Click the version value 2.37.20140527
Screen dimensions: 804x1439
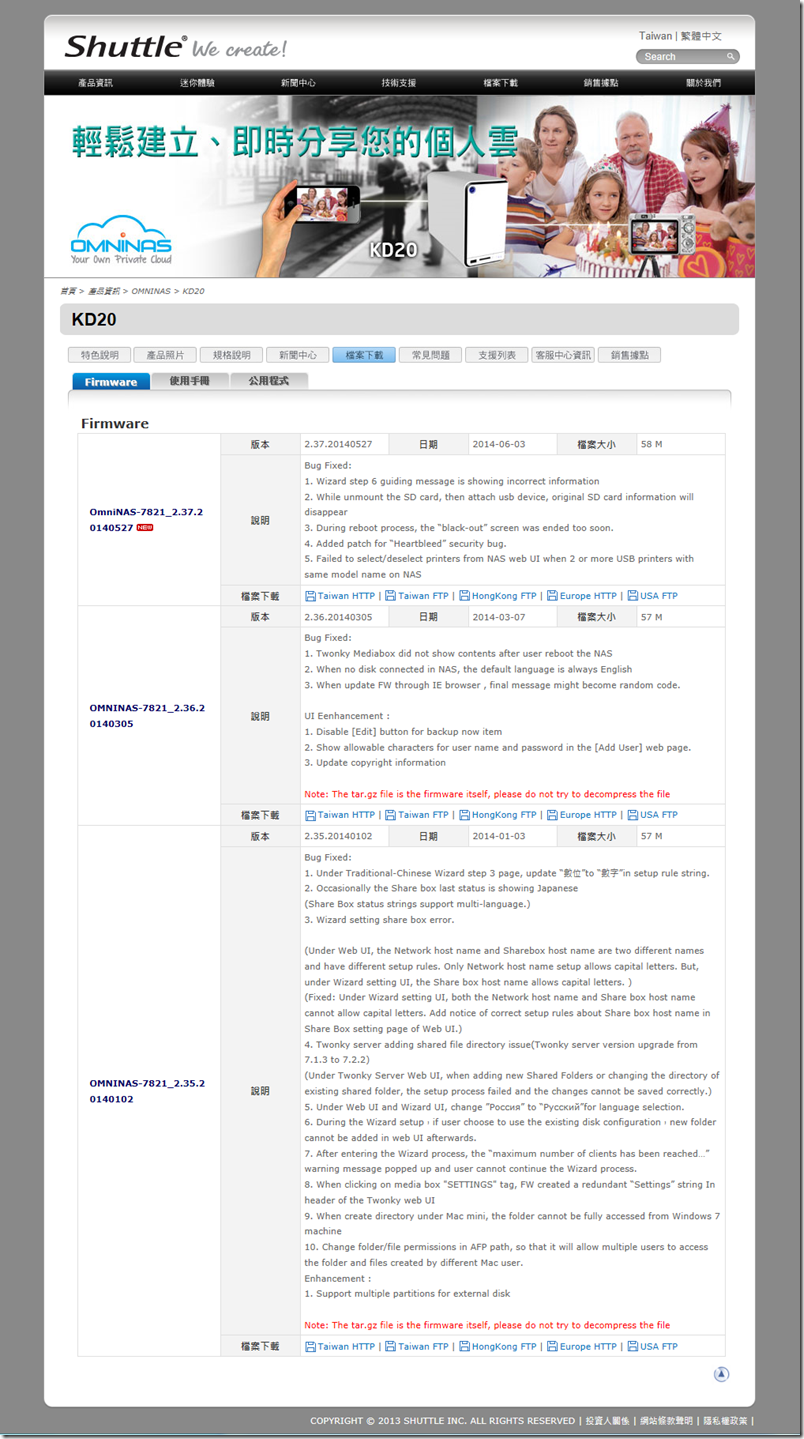pos(338,444)
